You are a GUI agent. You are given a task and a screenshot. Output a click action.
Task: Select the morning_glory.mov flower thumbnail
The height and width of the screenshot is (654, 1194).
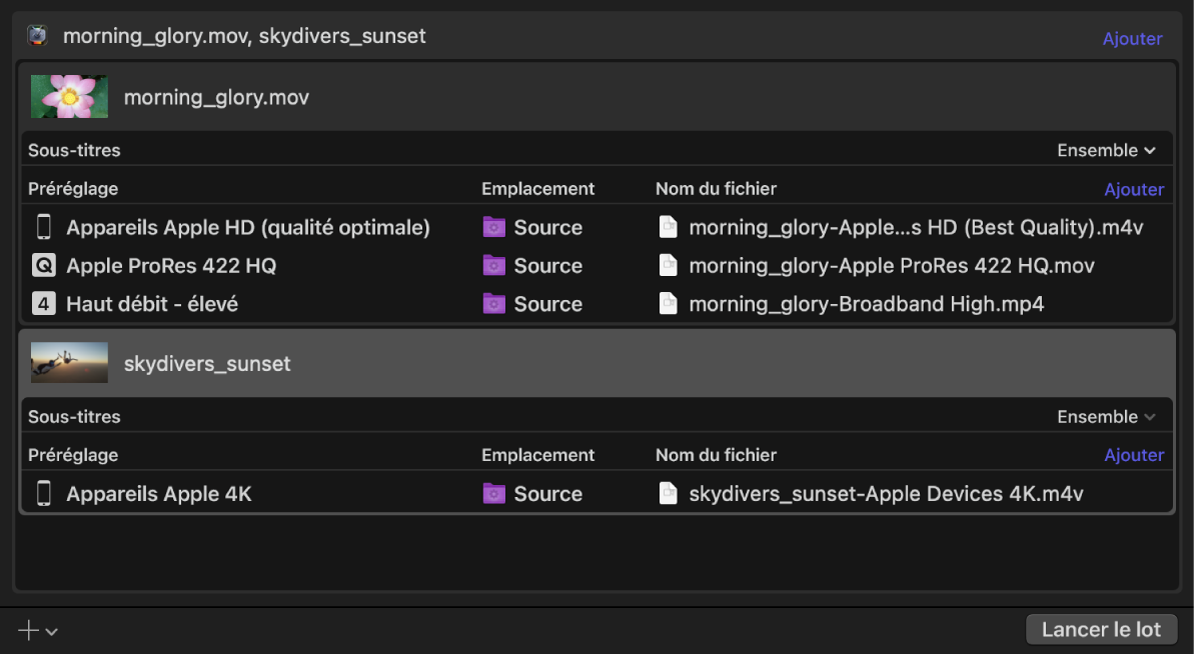[x=69, y=97]
